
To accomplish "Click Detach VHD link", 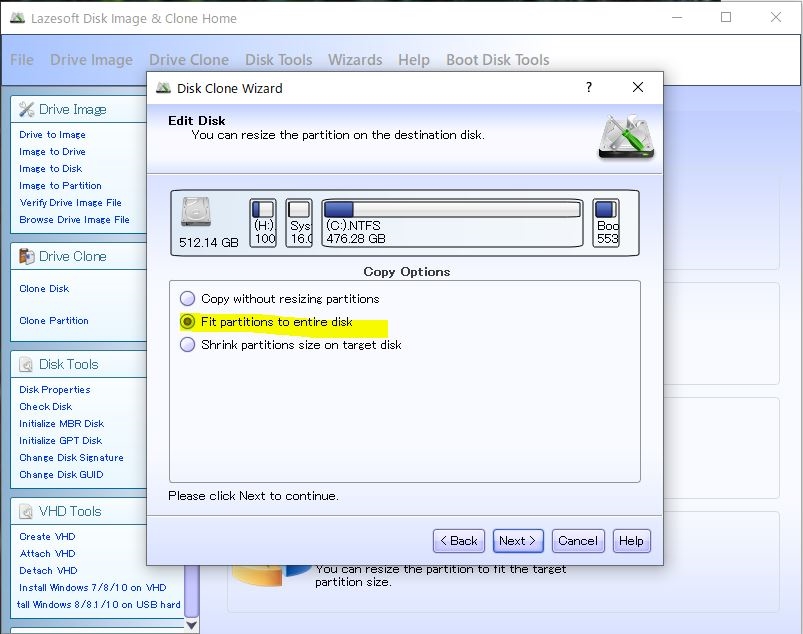I will [x=48, y=570].
